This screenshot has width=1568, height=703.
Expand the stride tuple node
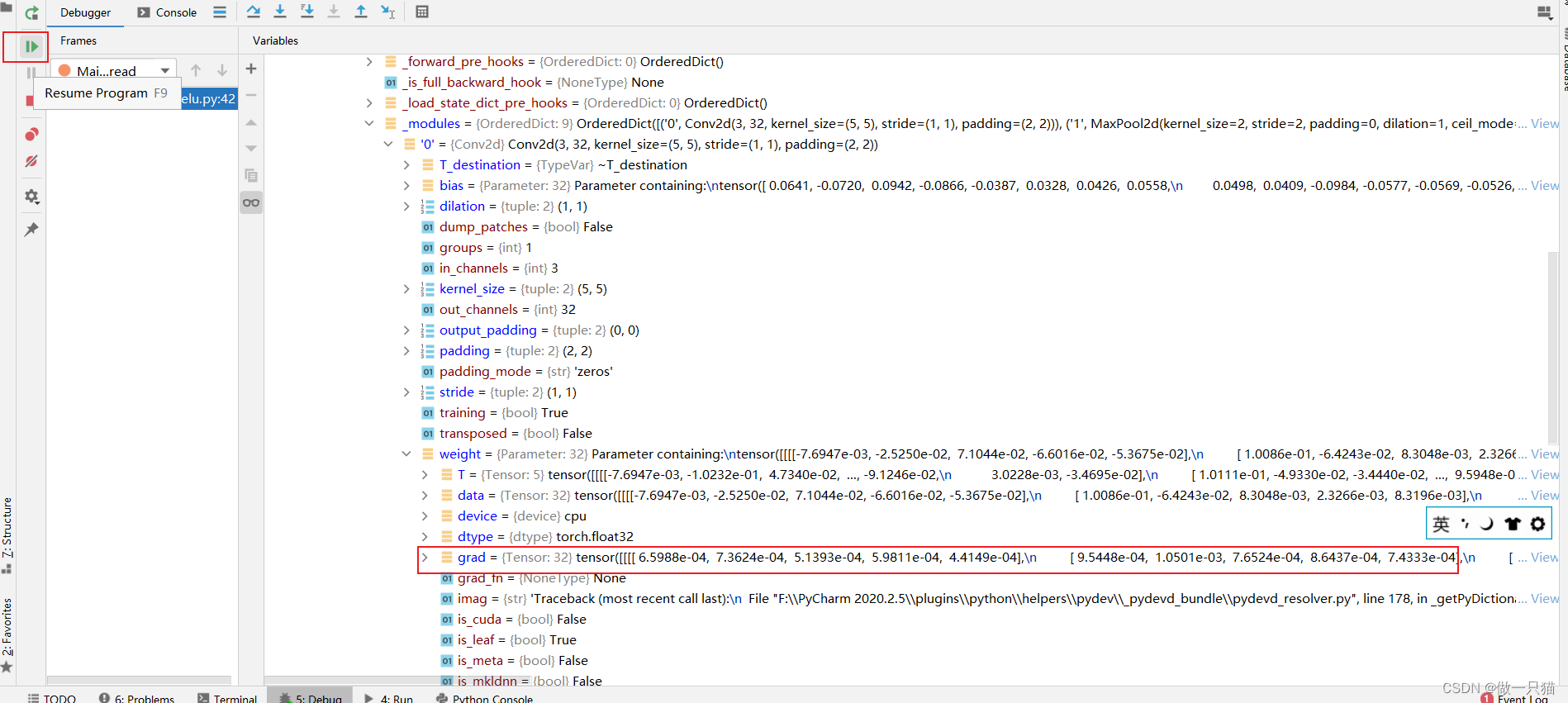[406, 392]
